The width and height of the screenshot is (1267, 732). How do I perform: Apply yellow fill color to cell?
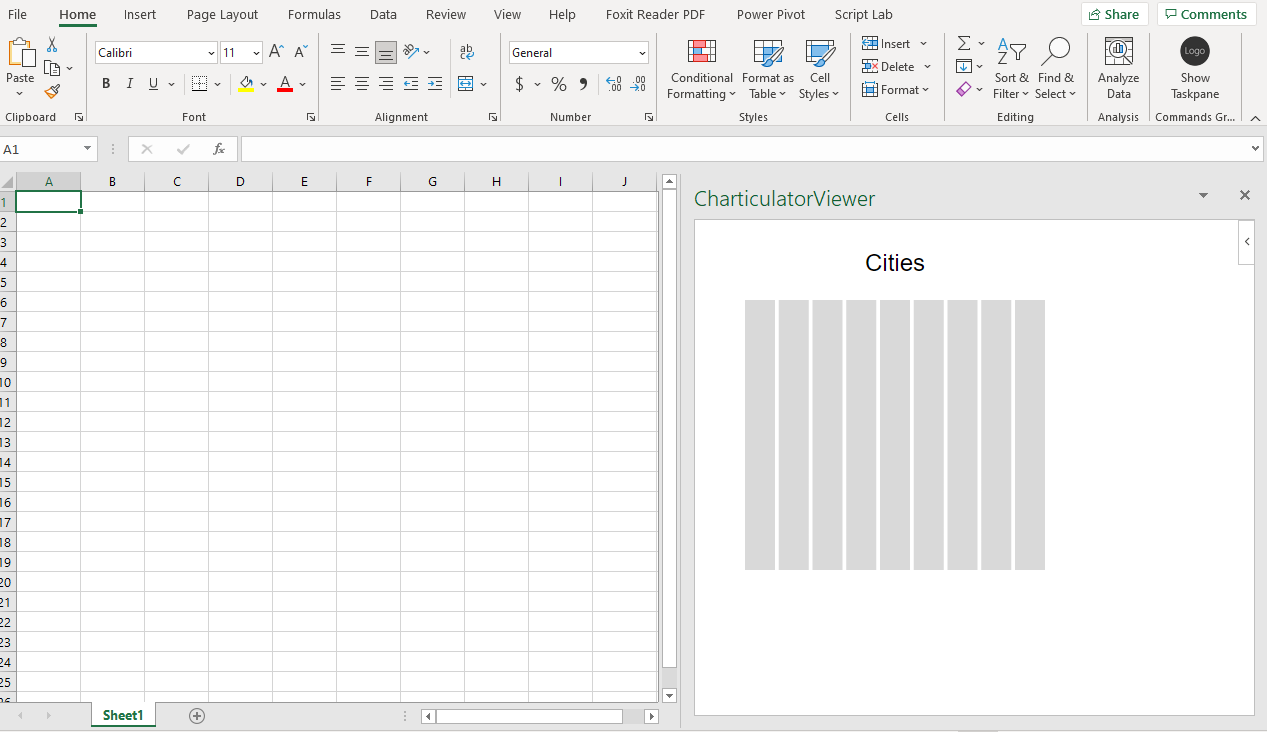247,83
